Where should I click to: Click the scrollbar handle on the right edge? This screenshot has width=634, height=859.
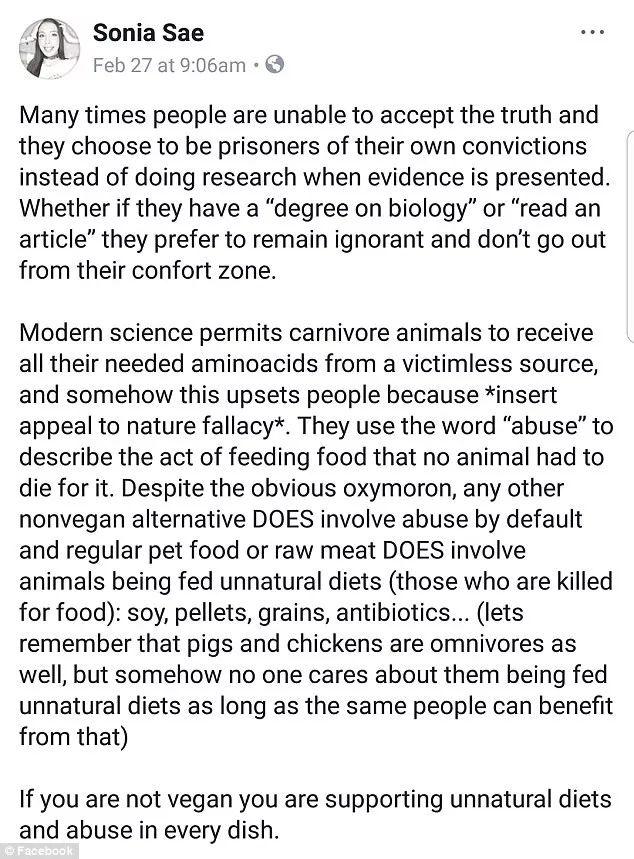pos(630,237)
